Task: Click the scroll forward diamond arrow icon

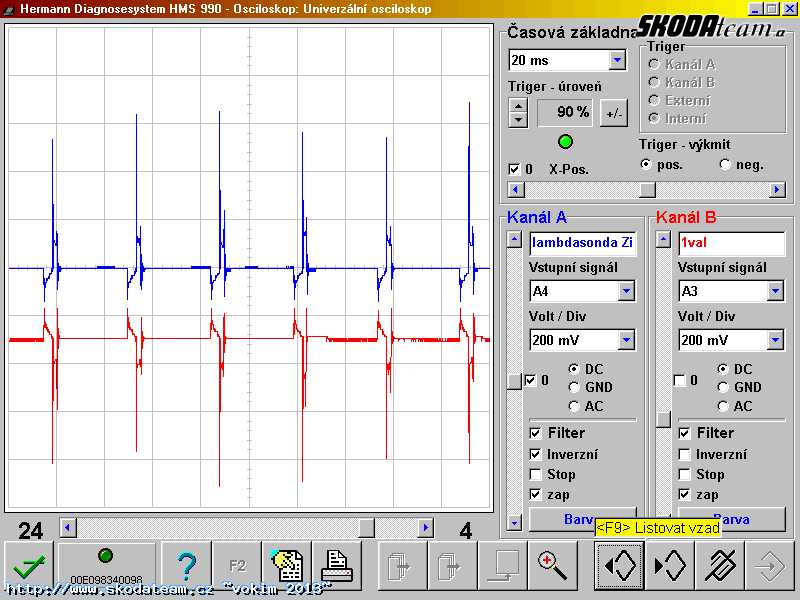Action: point(668,566)
